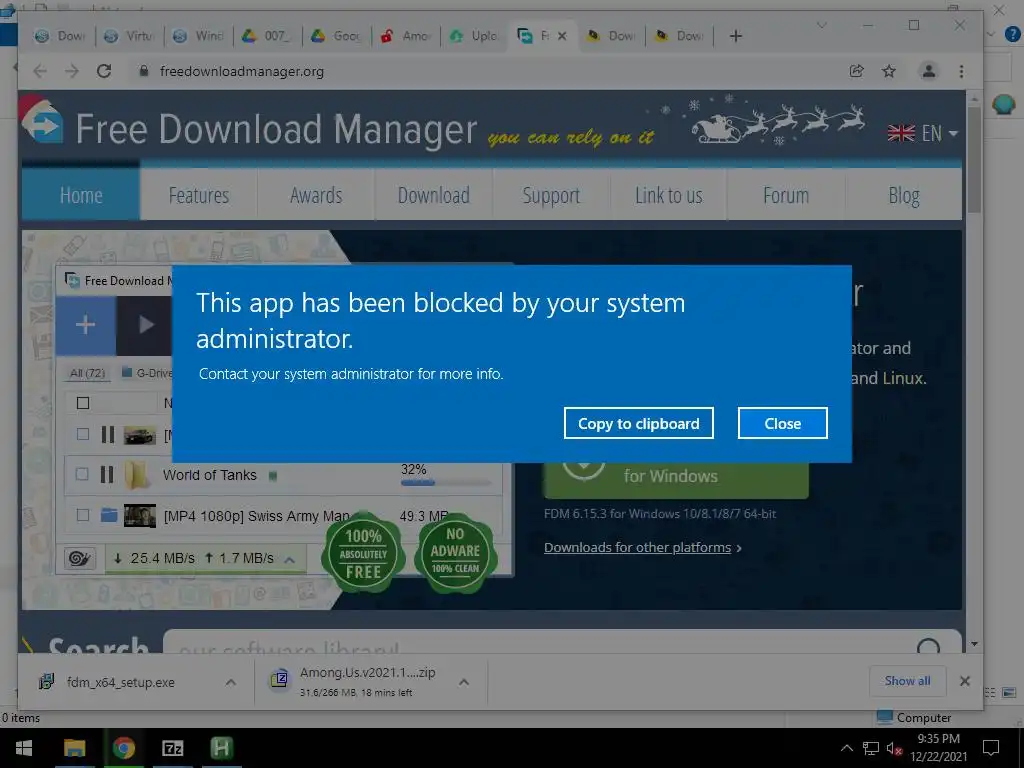The height and width of the screenshot is (768, 1024).
Task: Open File Explorer from taskbar
Action: [74, 748]
